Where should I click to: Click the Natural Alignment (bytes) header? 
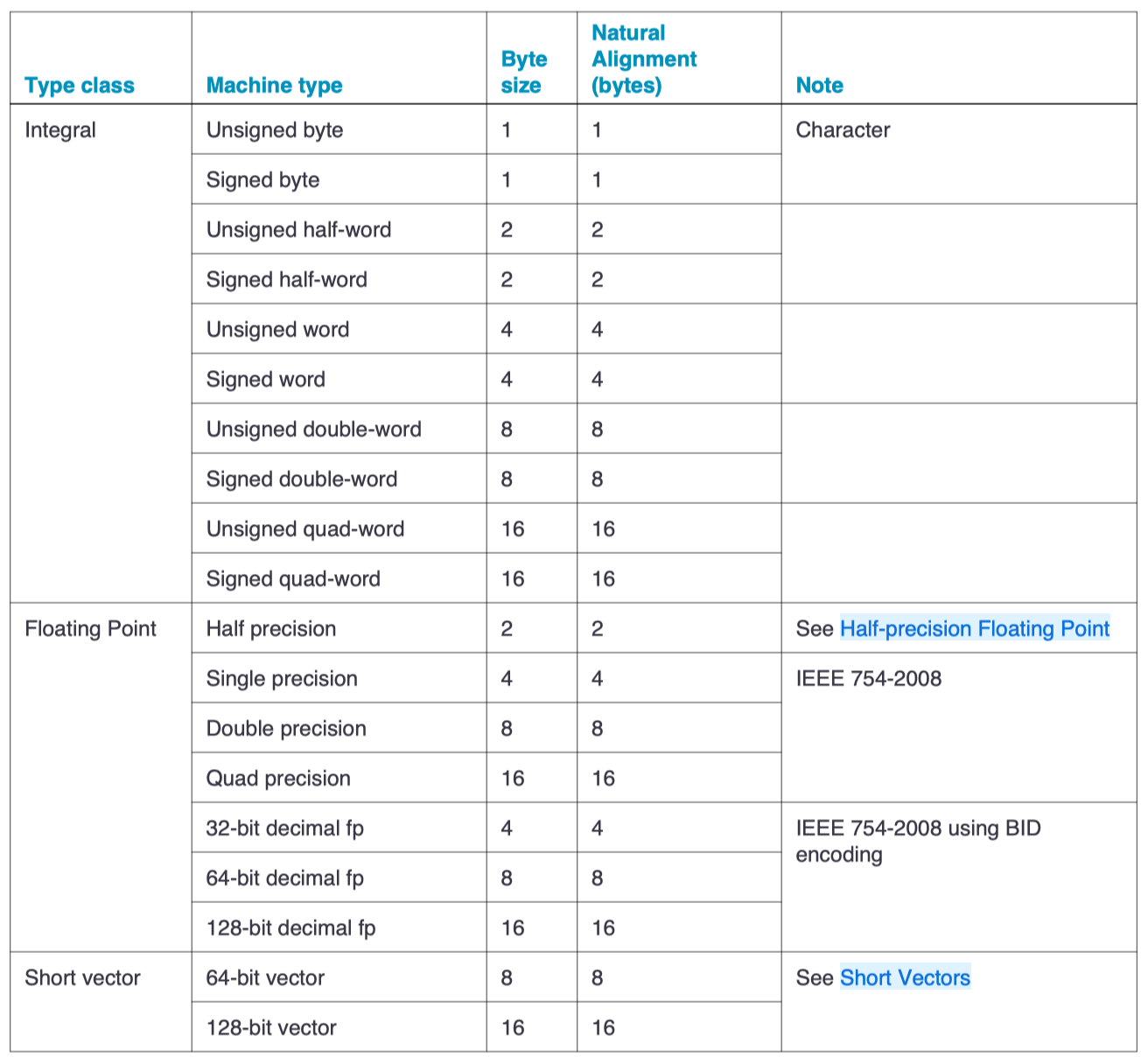(x=644, y=59)
